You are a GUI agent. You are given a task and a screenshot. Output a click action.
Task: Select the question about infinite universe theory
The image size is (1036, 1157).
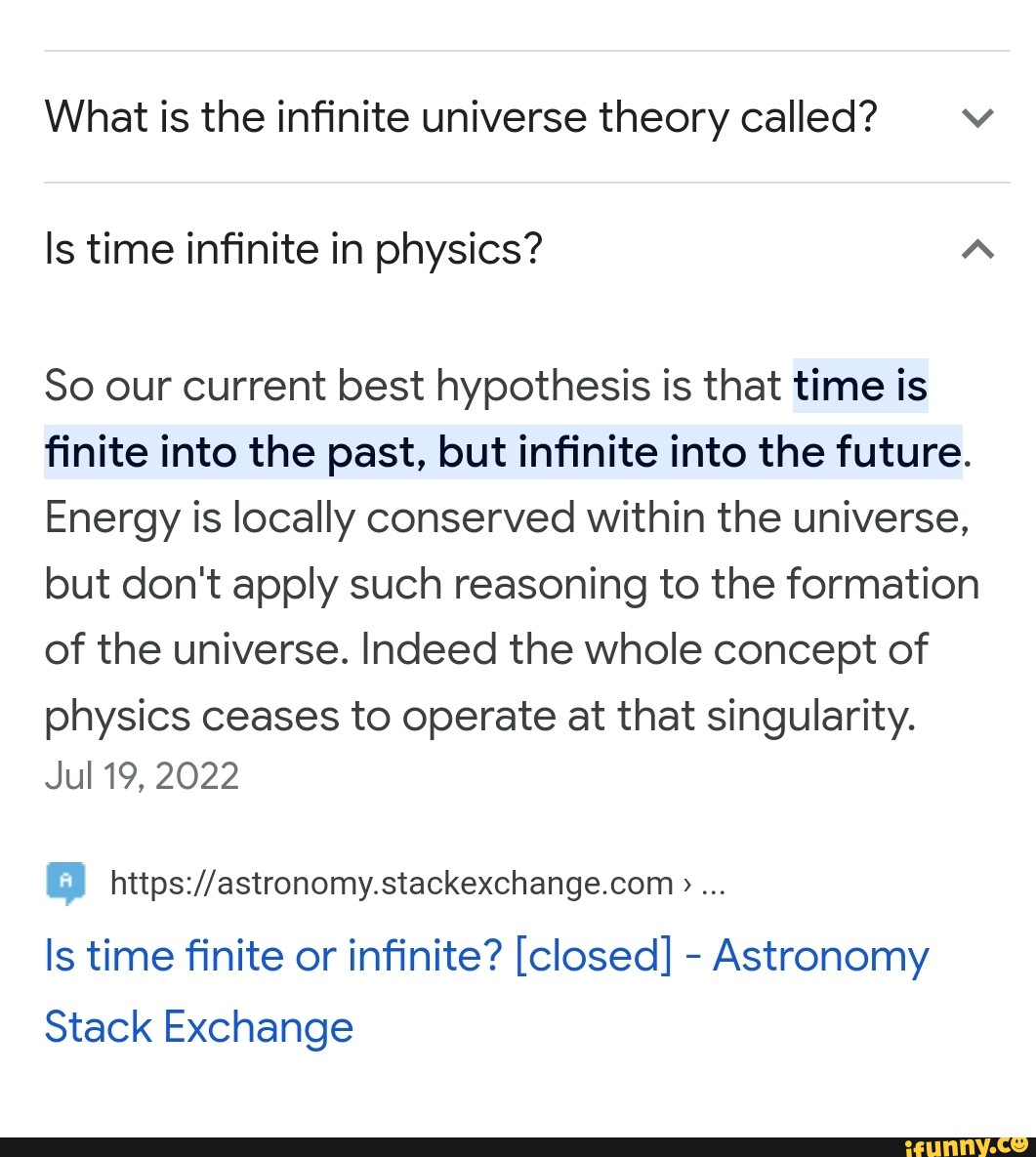coord(460,116)
